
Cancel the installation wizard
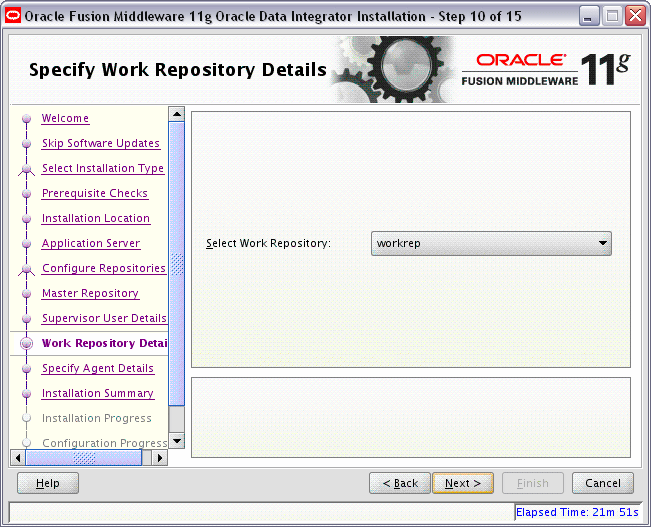[602, 483]
